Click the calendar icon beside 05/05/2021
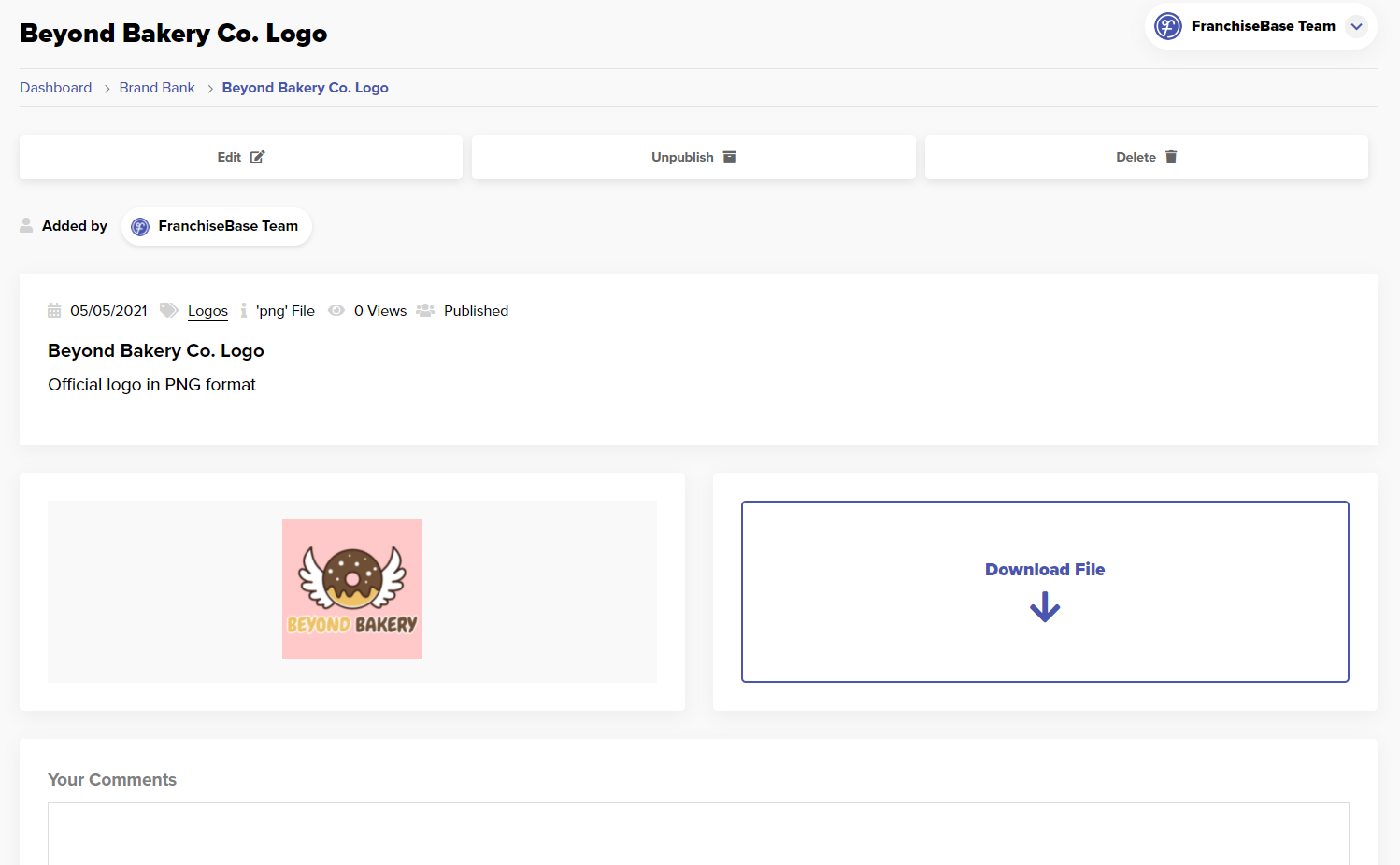1400x865 pixels. pyautogui.click(x=55, y=310)
